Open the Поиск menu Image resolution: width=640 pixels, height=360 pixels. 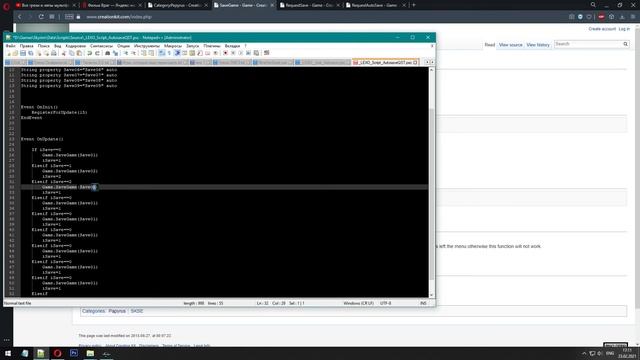click(44, 46)
